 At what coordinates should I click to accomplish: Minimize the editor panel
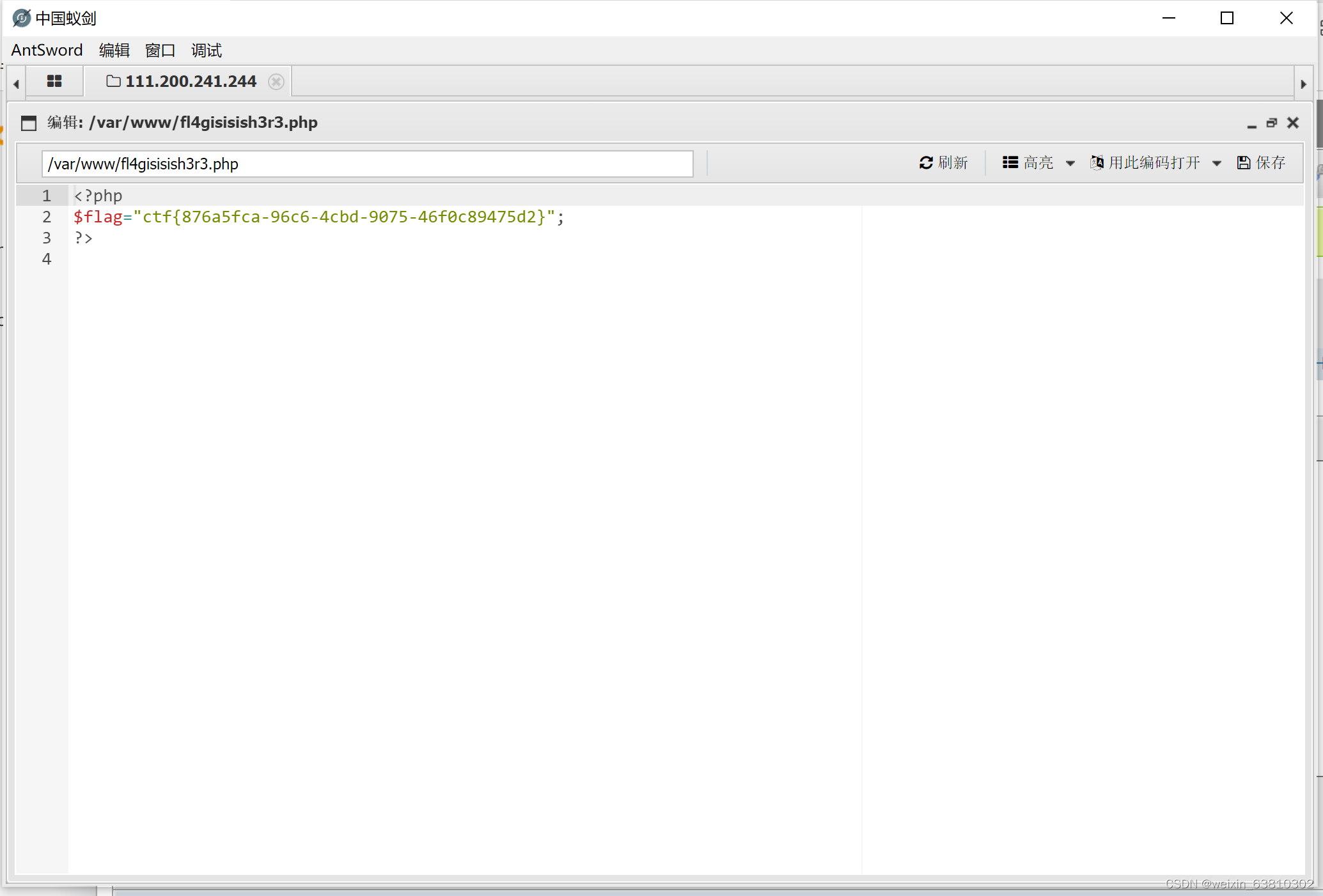pyautogui.click(x=1251, y=123)
